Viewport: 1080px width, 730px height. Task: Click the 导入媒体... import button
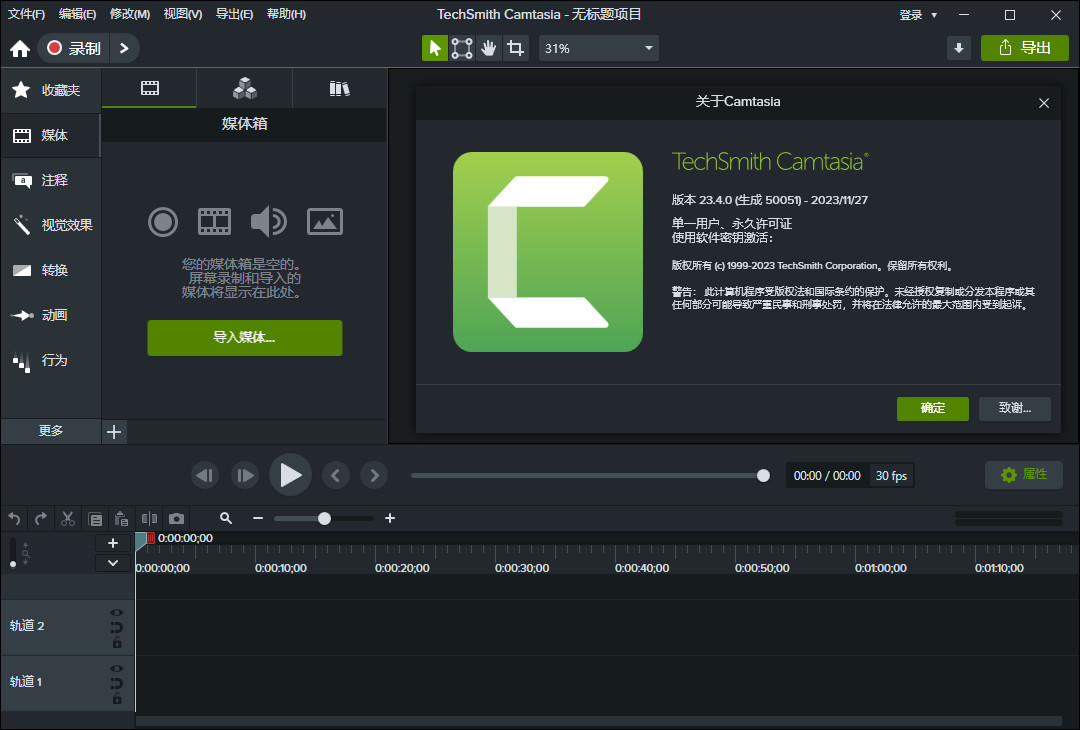pos(245,337)
